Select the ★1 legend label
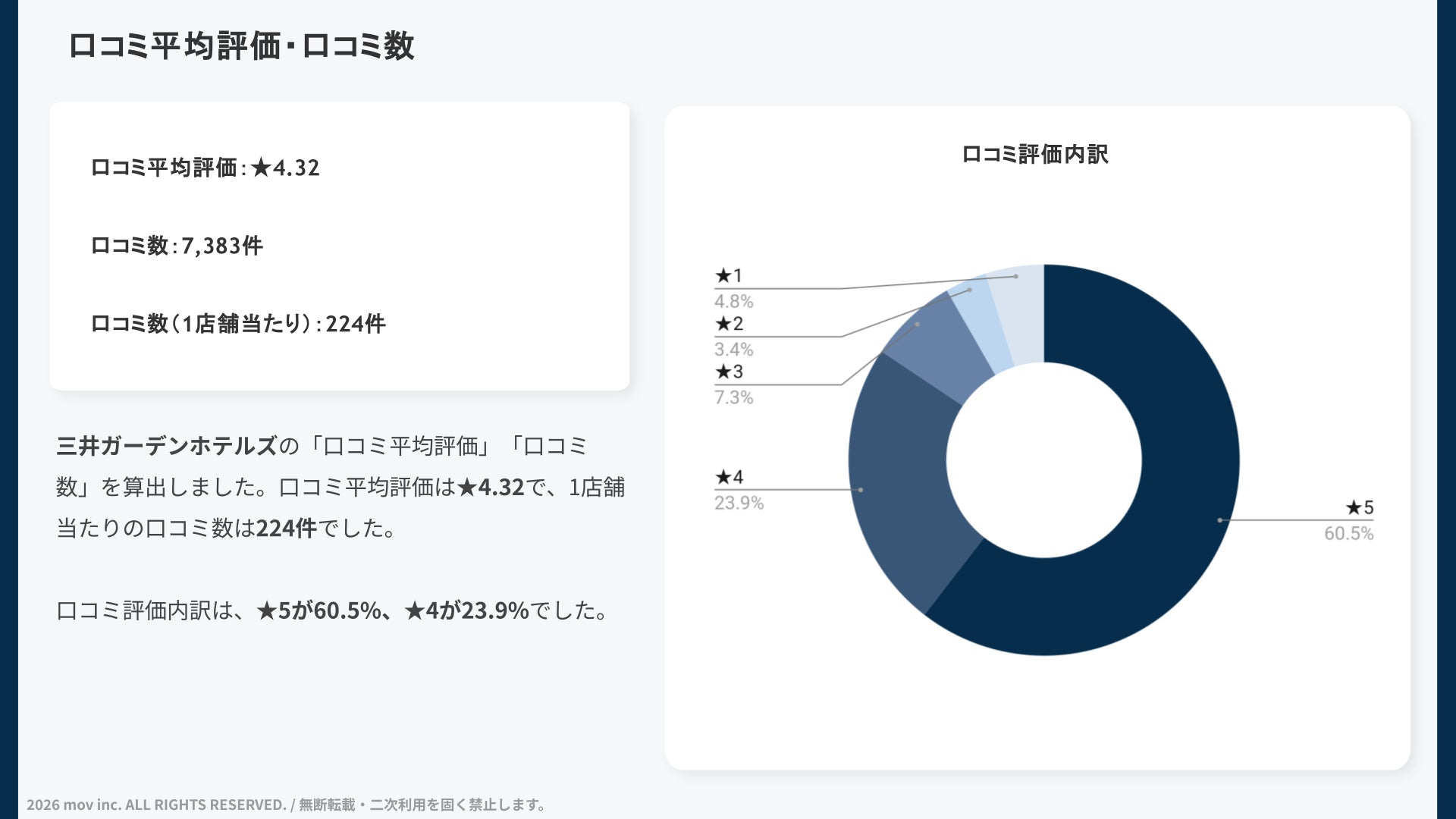This screenshot has height=819, width=1456. tap(729, 276)
